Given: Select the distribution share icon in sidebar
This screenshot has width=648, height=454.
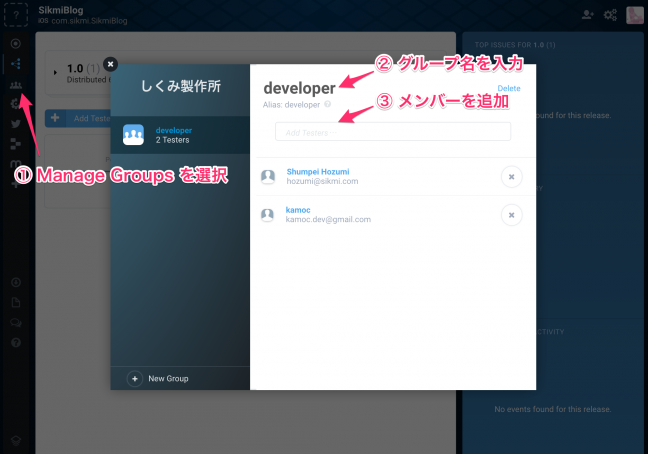Looking at the screenshot, I should click(x=15, y=64).
